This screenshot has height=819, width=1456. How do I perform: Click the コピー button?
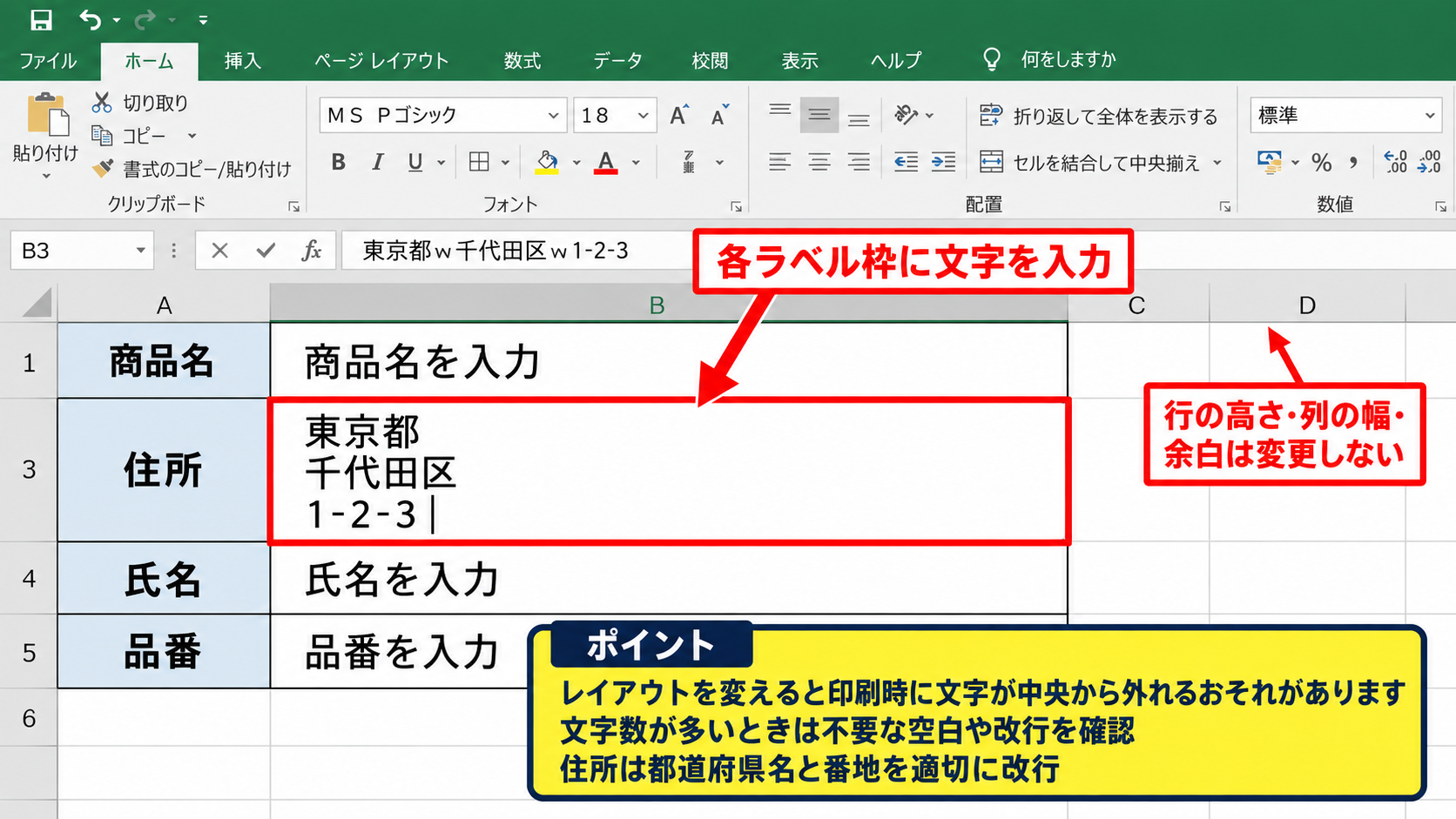click(129, 136)
